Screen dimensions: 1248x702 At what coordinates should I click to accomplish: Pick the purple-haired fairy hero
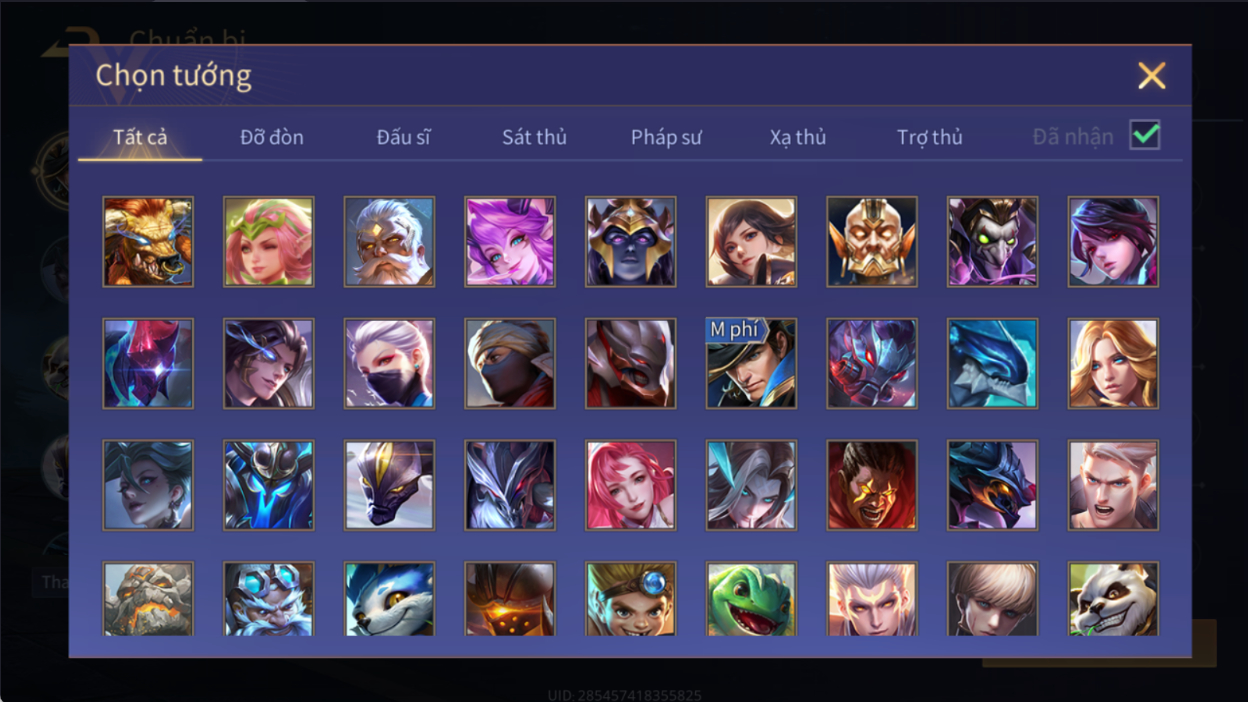[510, 242]
